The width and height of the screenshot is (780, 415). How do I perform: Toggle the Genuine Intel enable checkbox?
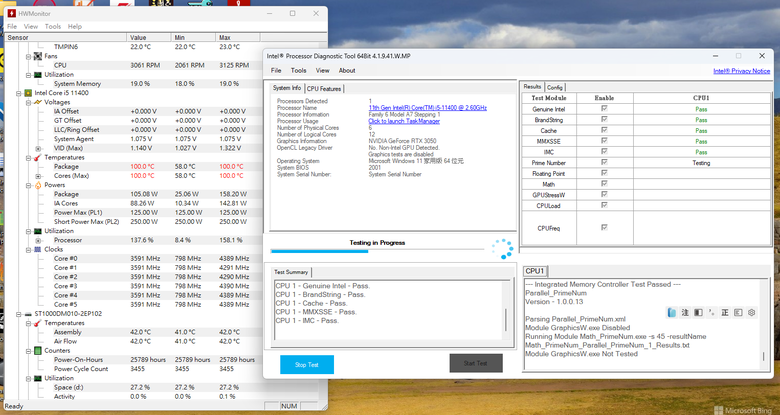[604, 108]
